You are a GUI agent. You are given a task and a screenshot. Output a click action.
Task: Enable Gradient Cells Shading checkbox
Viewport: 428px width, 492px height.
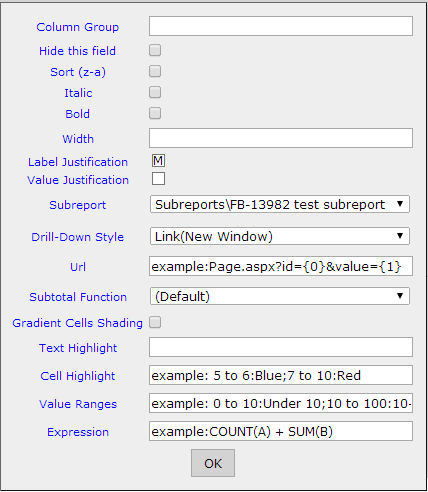(x=155, y=322)
